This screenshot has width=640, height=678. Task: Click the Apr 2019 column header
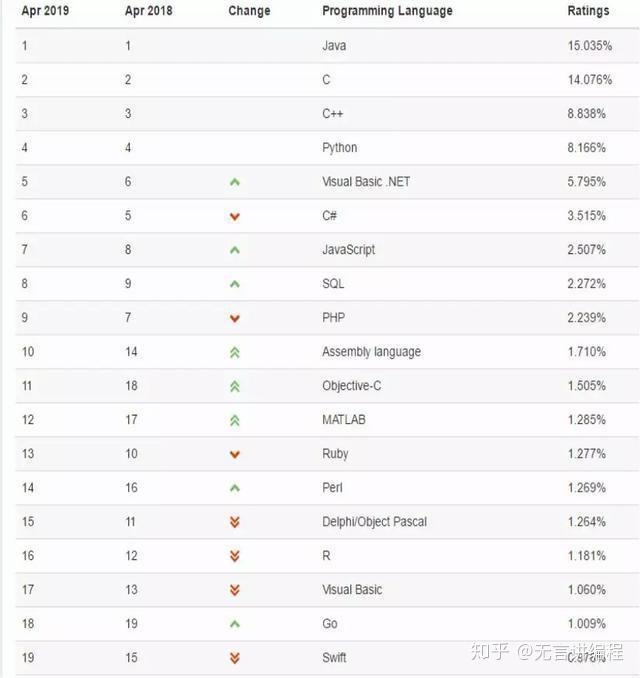pos(45,11)
